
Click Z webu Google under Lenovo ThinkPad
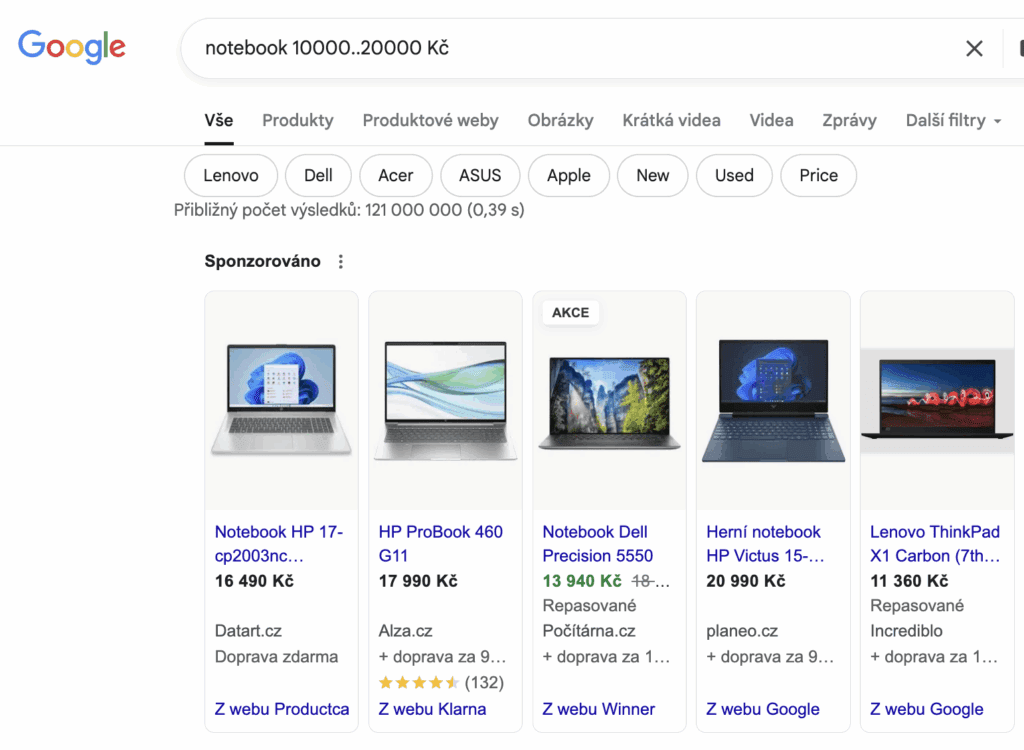(x=927, y=709)
